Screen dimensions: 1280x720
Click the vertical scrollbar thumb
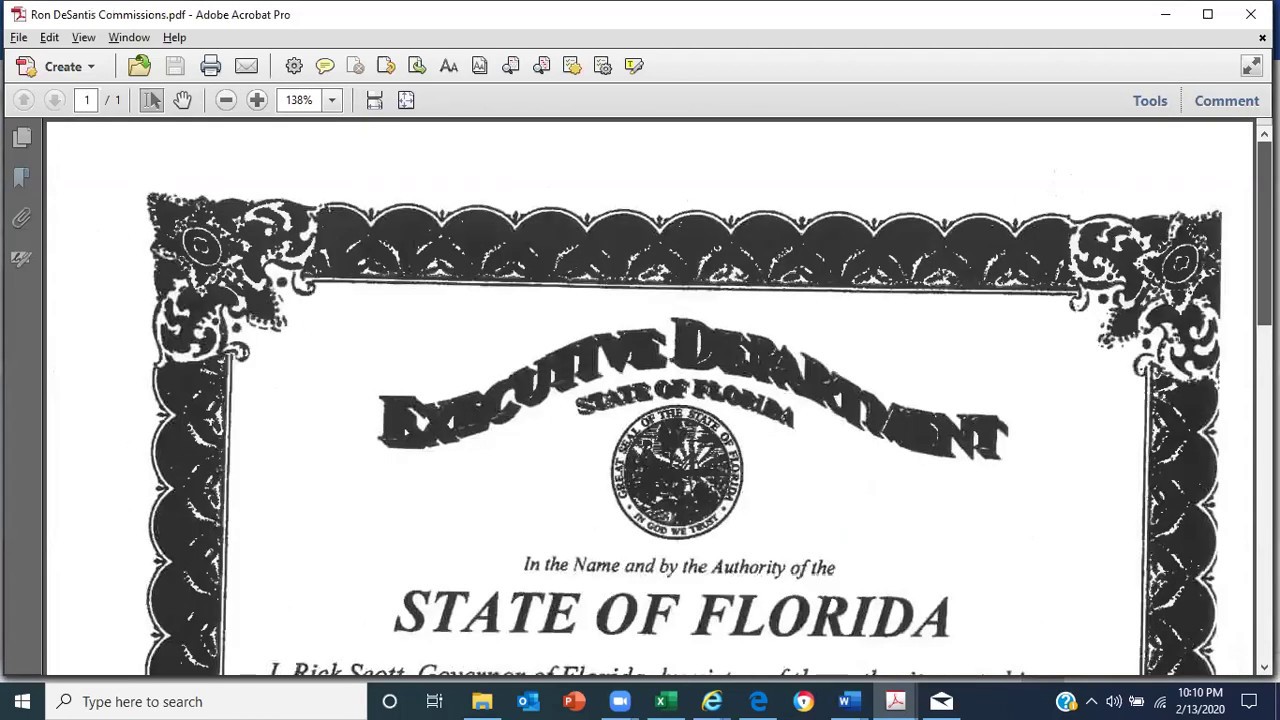[1264, 232]
